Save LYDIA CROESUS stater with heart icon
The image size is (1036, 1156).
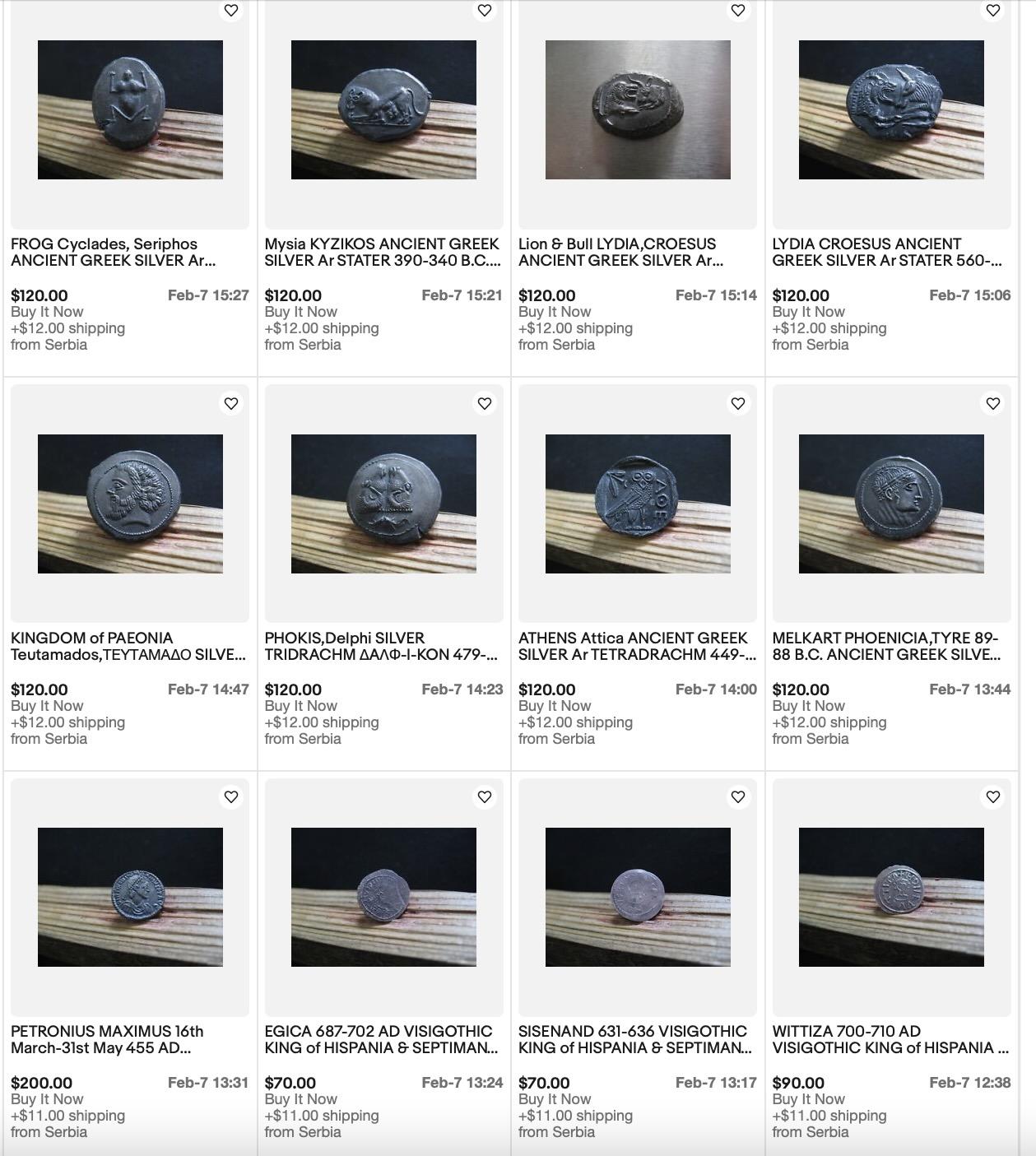point(993,11)
